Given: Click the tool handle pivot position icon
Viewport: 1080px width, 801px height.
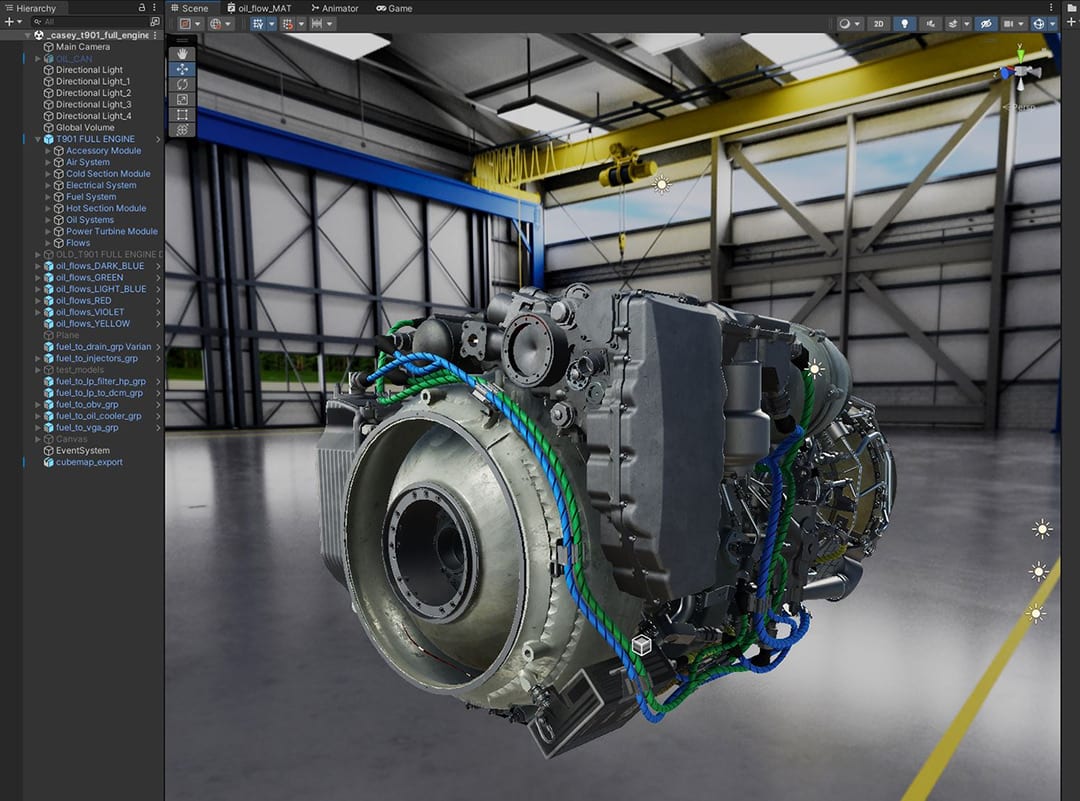Looking at the screenshot, I should (x=185, y=23).
